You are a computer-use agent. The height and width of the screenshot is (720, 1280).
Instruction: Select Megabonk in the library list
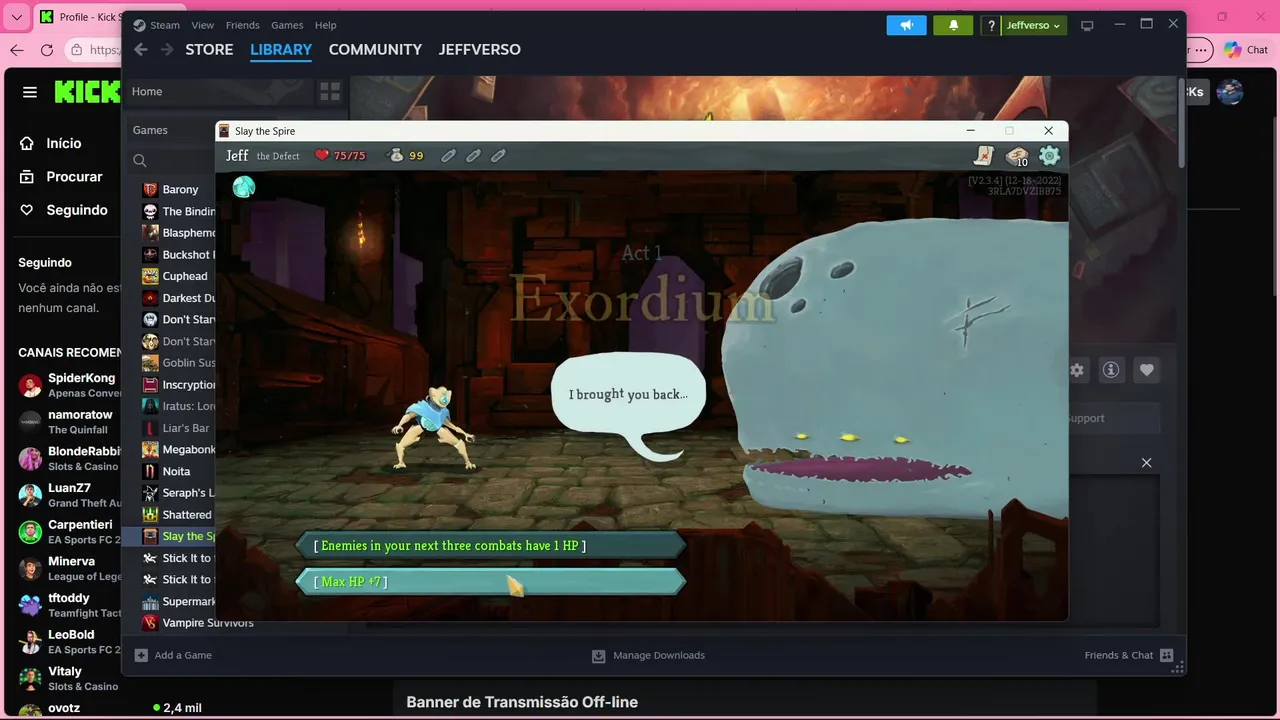pyautogui.click(x=180, y=449)
